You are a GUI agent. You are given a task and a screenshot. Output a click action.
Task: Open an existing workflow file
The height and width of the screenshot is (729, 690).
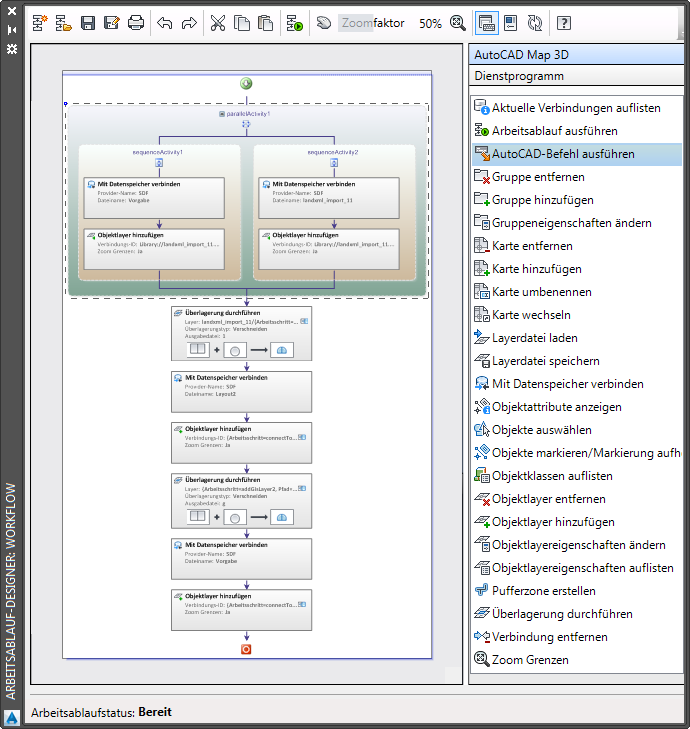pyautogui.click(x=64, y=23)
